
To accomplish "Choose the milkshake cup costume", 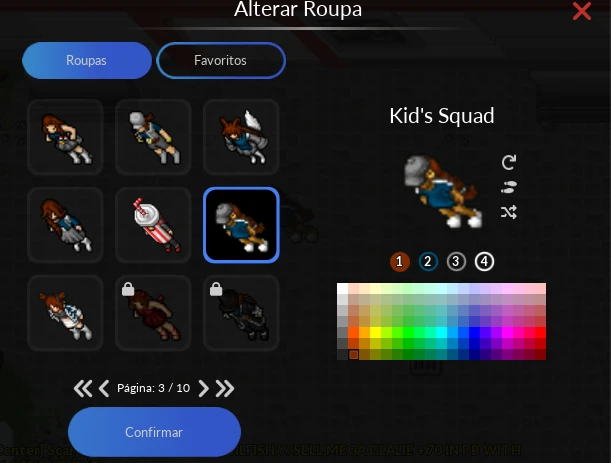I will pos(153,225).
